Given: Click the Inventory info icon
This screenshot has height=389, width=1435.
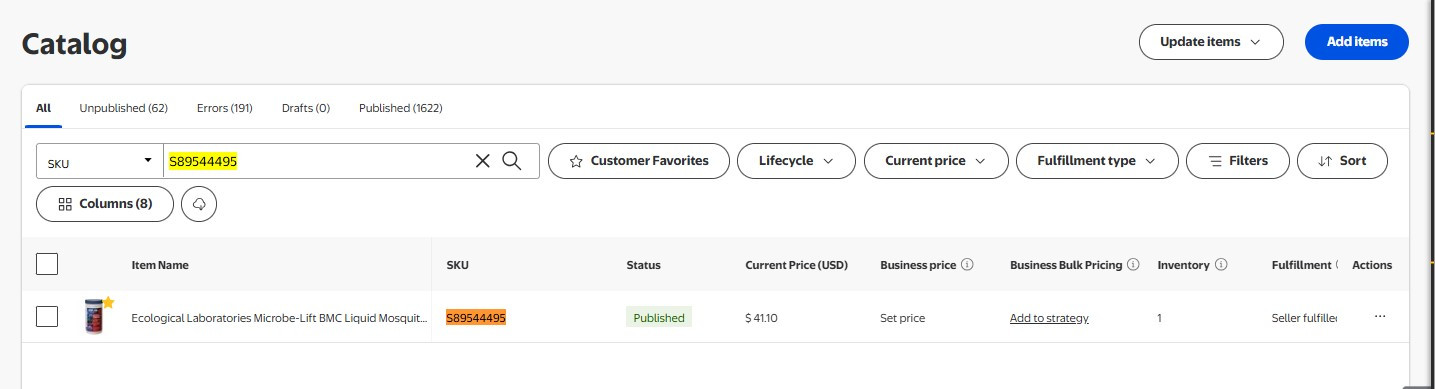Looking at the screenshot, I should 1222,265.
